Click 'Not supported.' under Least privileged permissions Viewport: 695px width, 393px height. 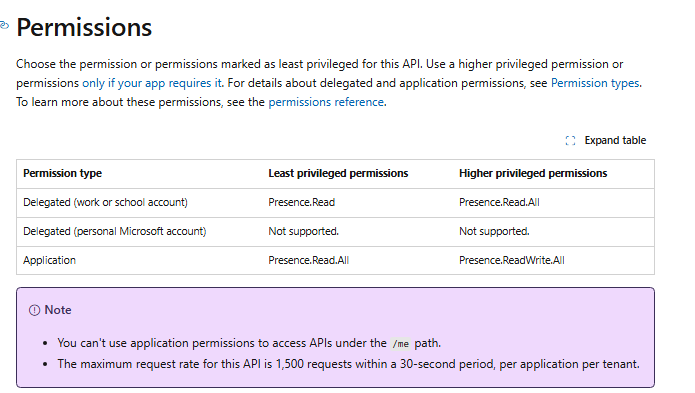point(304,231)
